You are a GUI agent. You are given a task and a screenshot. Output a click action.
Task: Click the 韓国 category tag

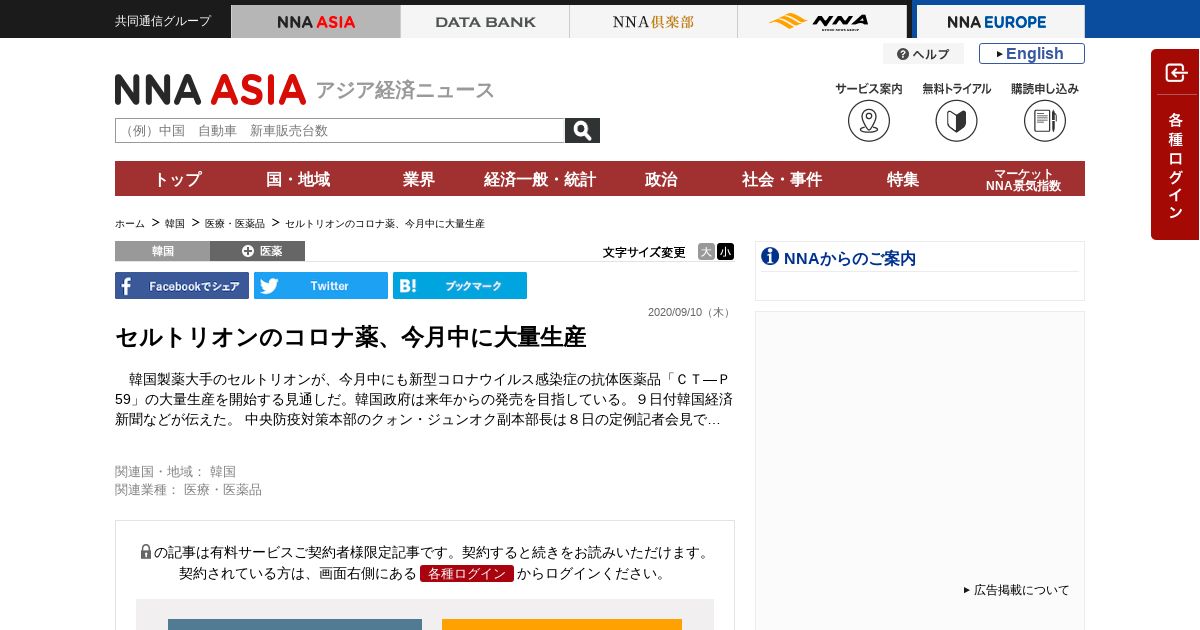[x=162, y=251]
